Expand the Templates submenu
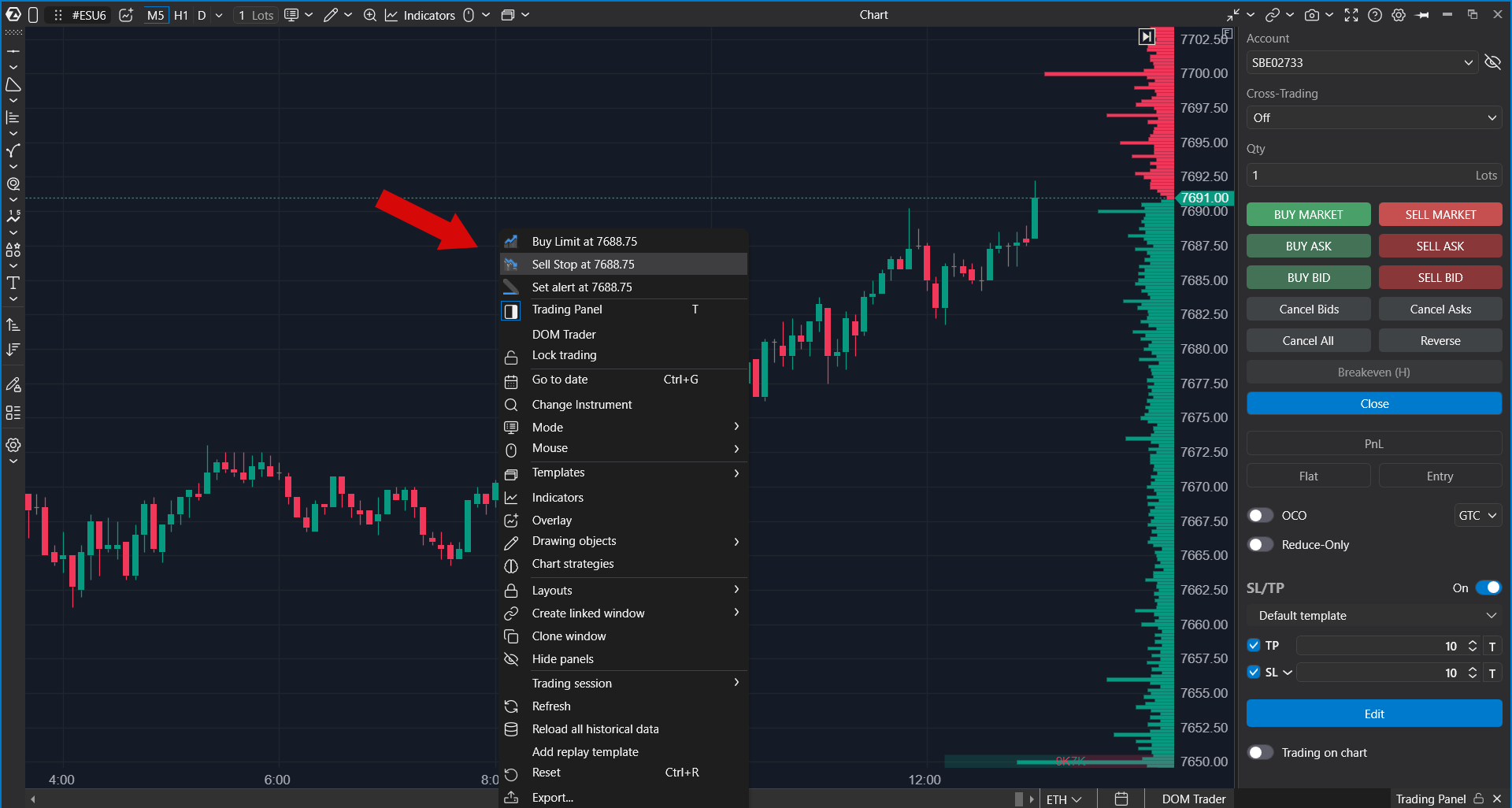Viewport: 1512px width, 808px height. click(x=624, y=473)
